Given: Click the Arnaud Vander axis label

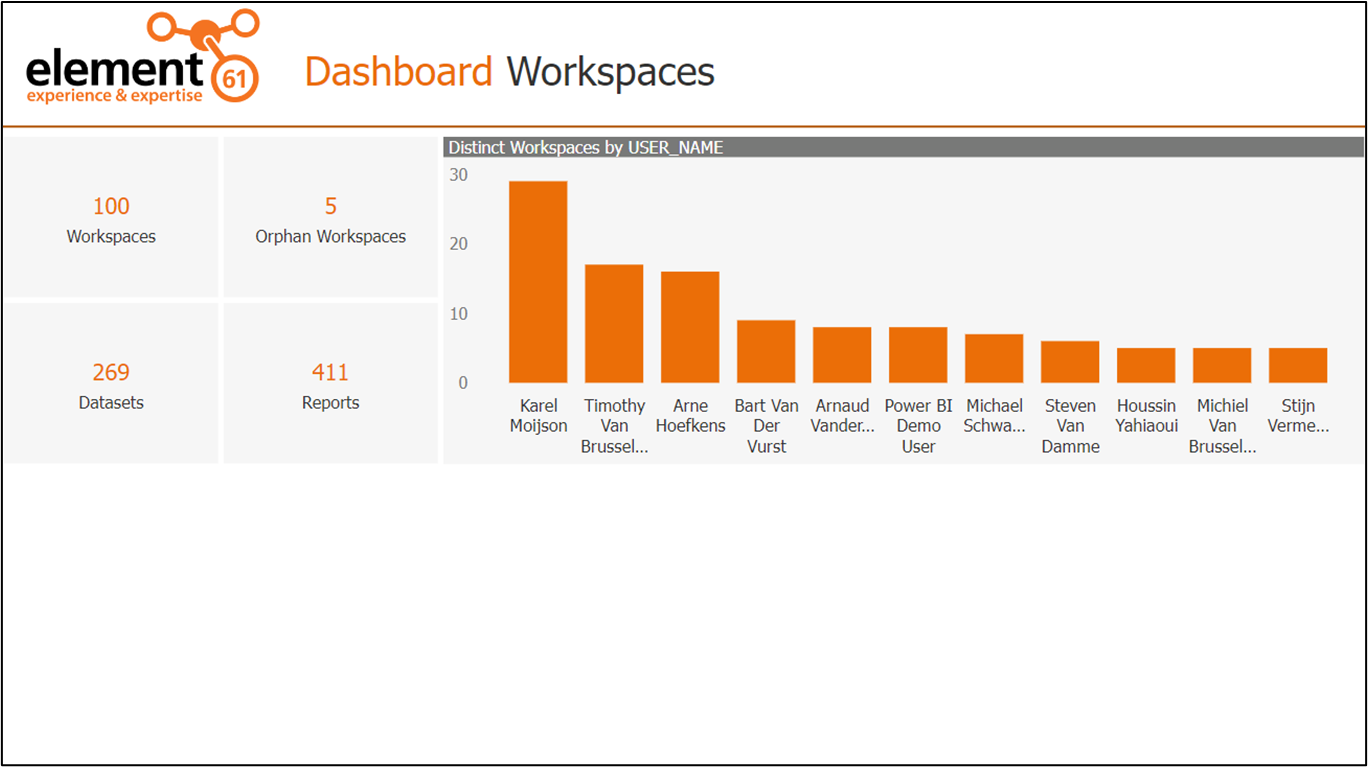Looking at the screenshot, I should point(841,415).
